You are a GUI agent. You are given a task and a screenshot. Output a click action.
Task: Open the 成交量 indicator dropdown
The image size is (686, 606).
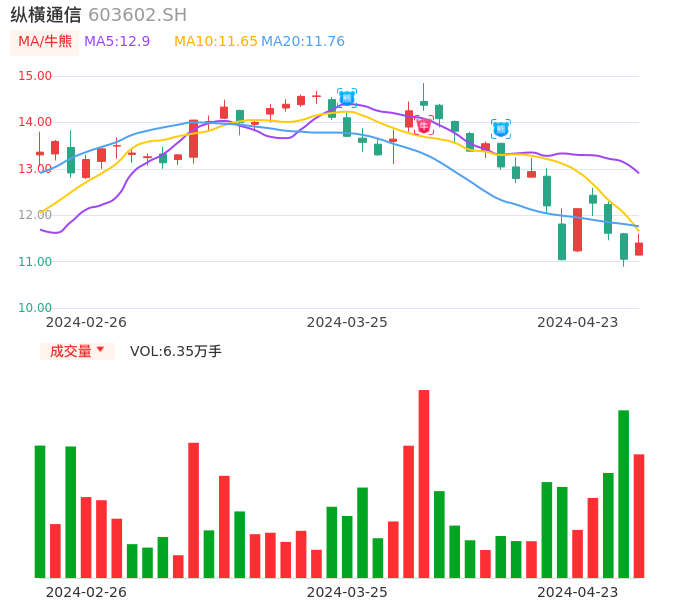77,351
